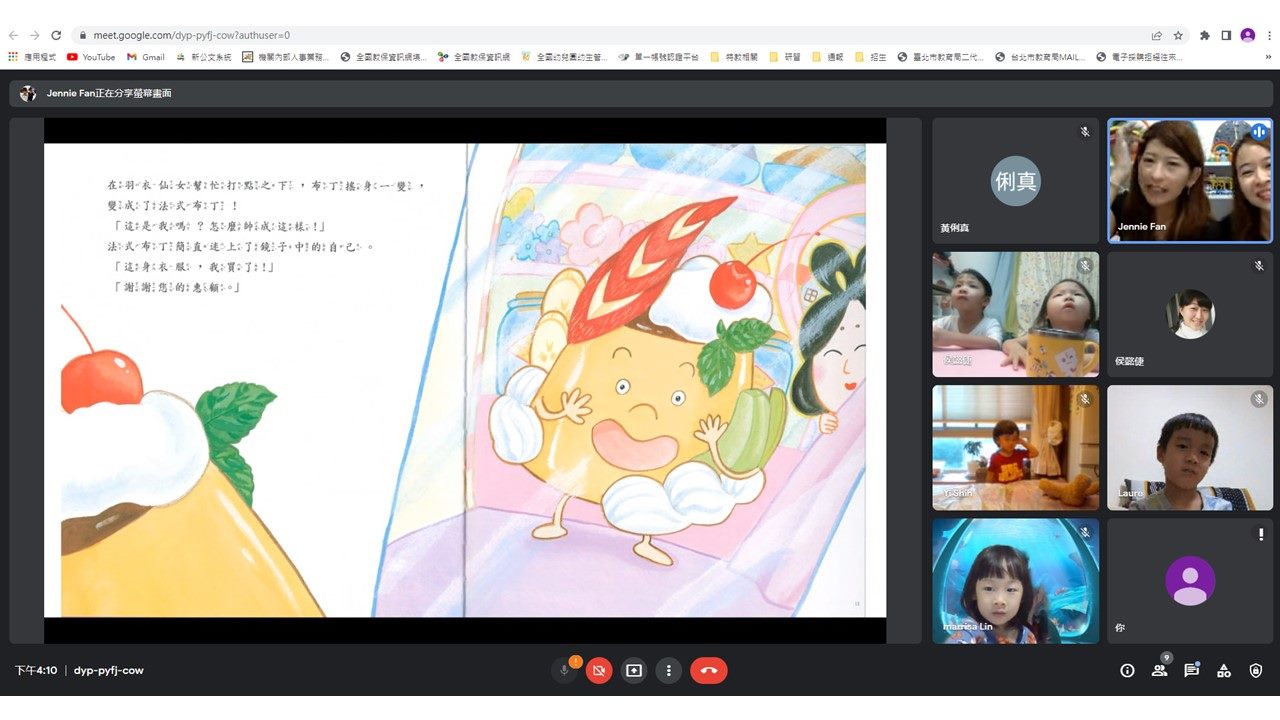1280x720 pixels.
Task: Open the Chrome extensions puzzle icon
Action: pyautogui.click(x=1205, y=35)
